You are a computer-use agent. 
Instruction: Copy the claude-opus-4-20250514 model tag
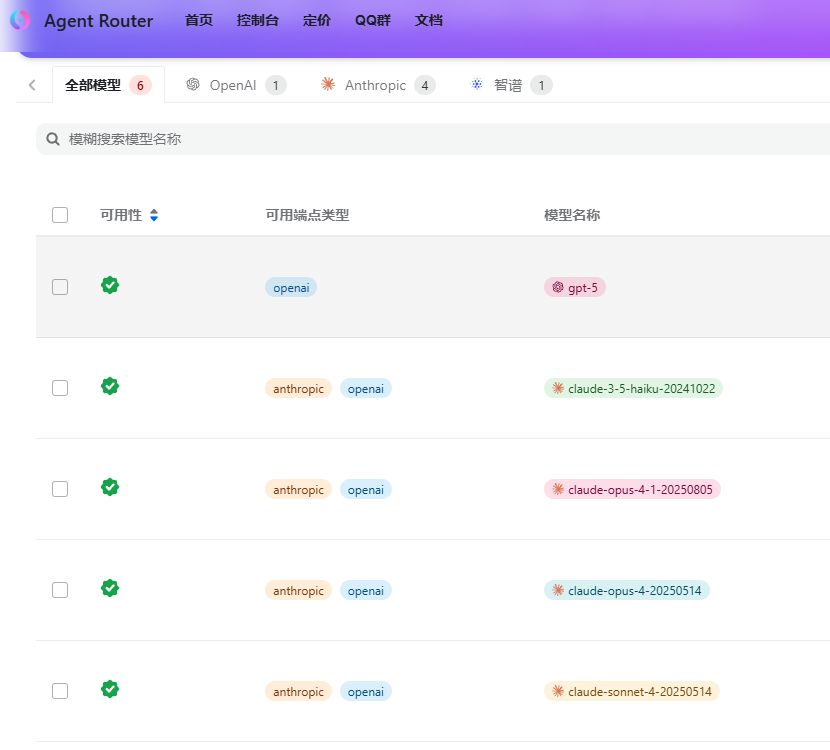click(x=627, y=591)
